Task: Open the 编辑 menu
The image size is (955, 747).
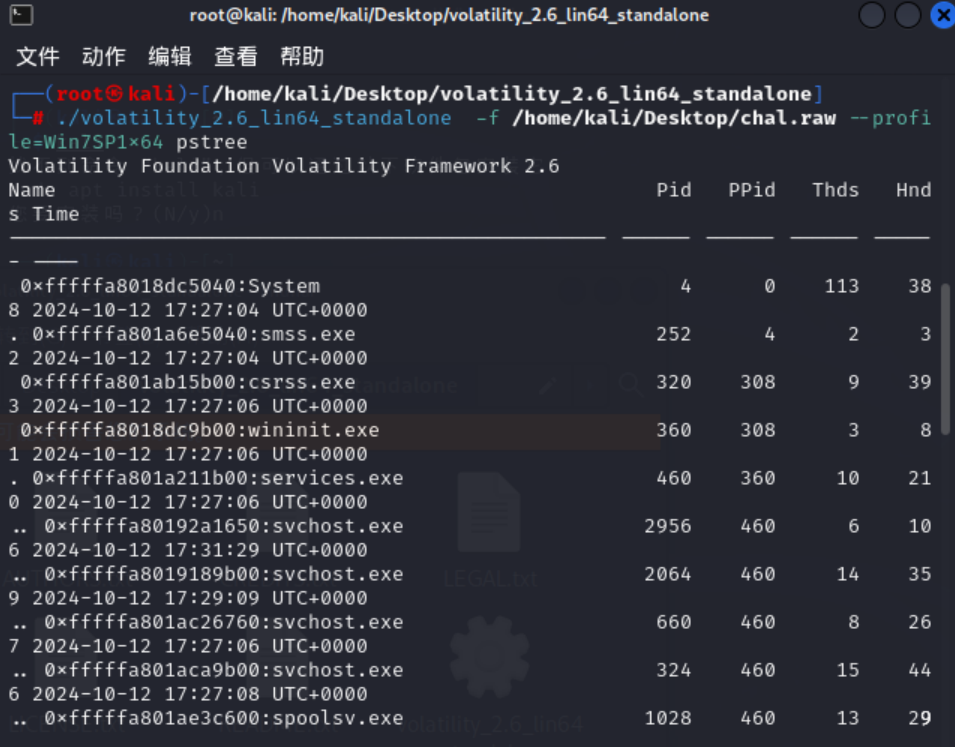Action: tap(170, 57)
